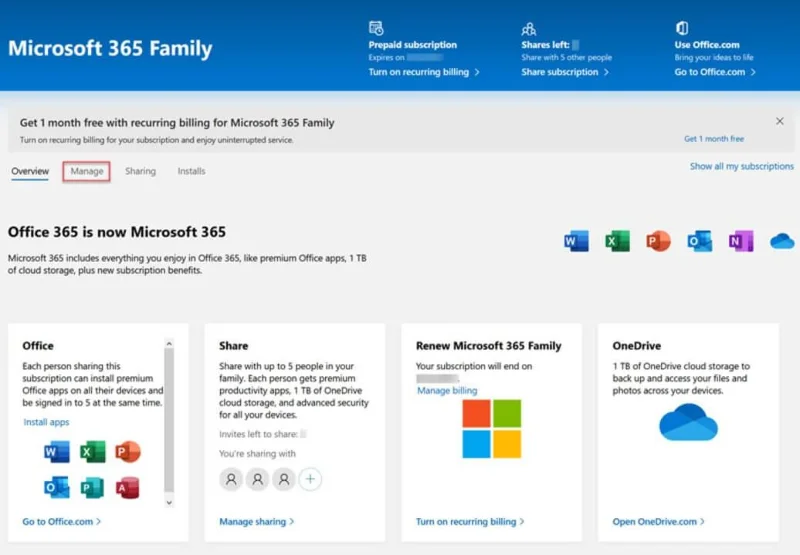This screenshot has height=555, width=800.
Task: Click the OneDrive card heading
Action: [x=637, y=346]
